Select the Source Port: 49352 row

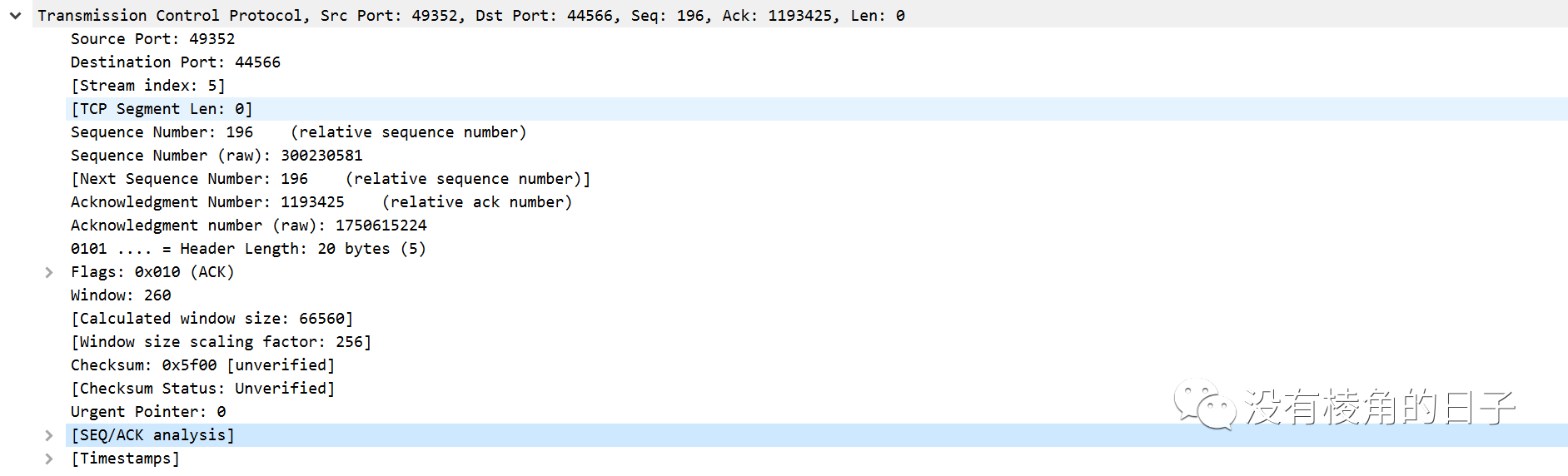[152, 39]
